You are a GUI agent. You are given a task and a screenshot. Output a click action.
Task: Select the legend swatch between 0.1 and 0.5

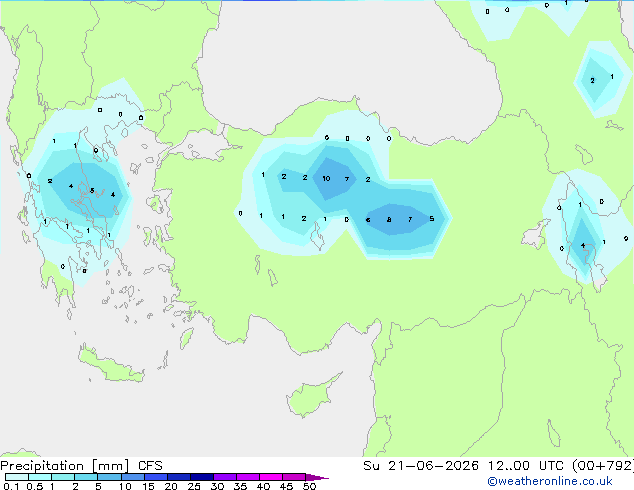coord(17,477)
